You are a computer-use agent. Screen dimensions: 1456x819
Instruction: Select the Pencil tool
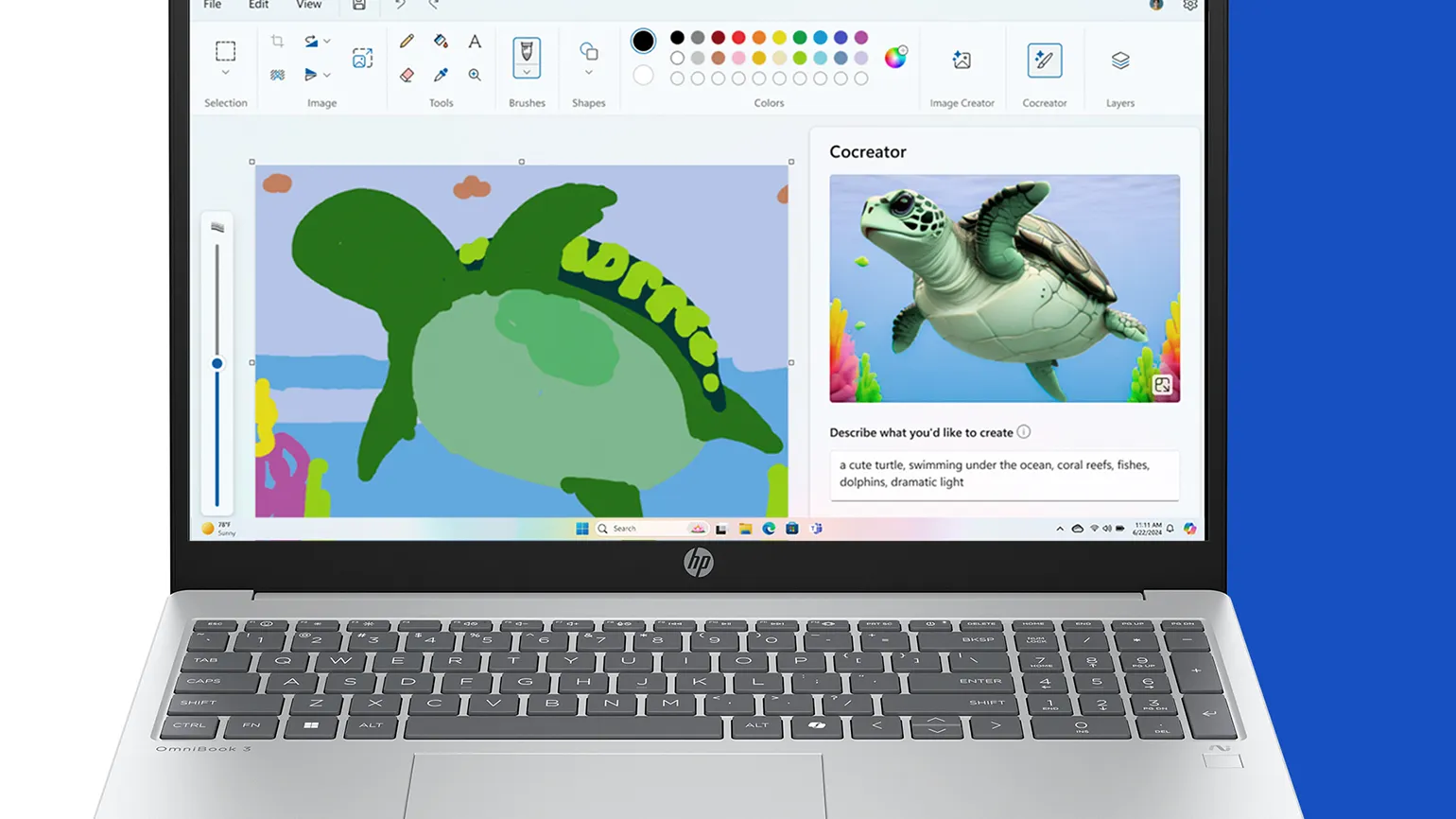407,42
